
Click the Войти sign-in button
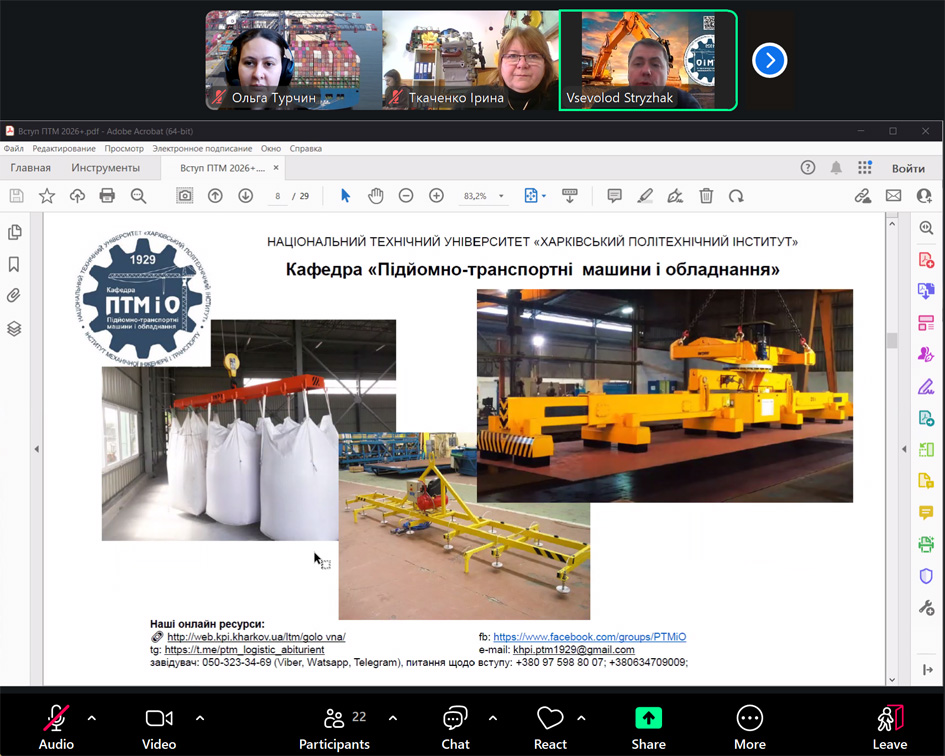(908, 168)
